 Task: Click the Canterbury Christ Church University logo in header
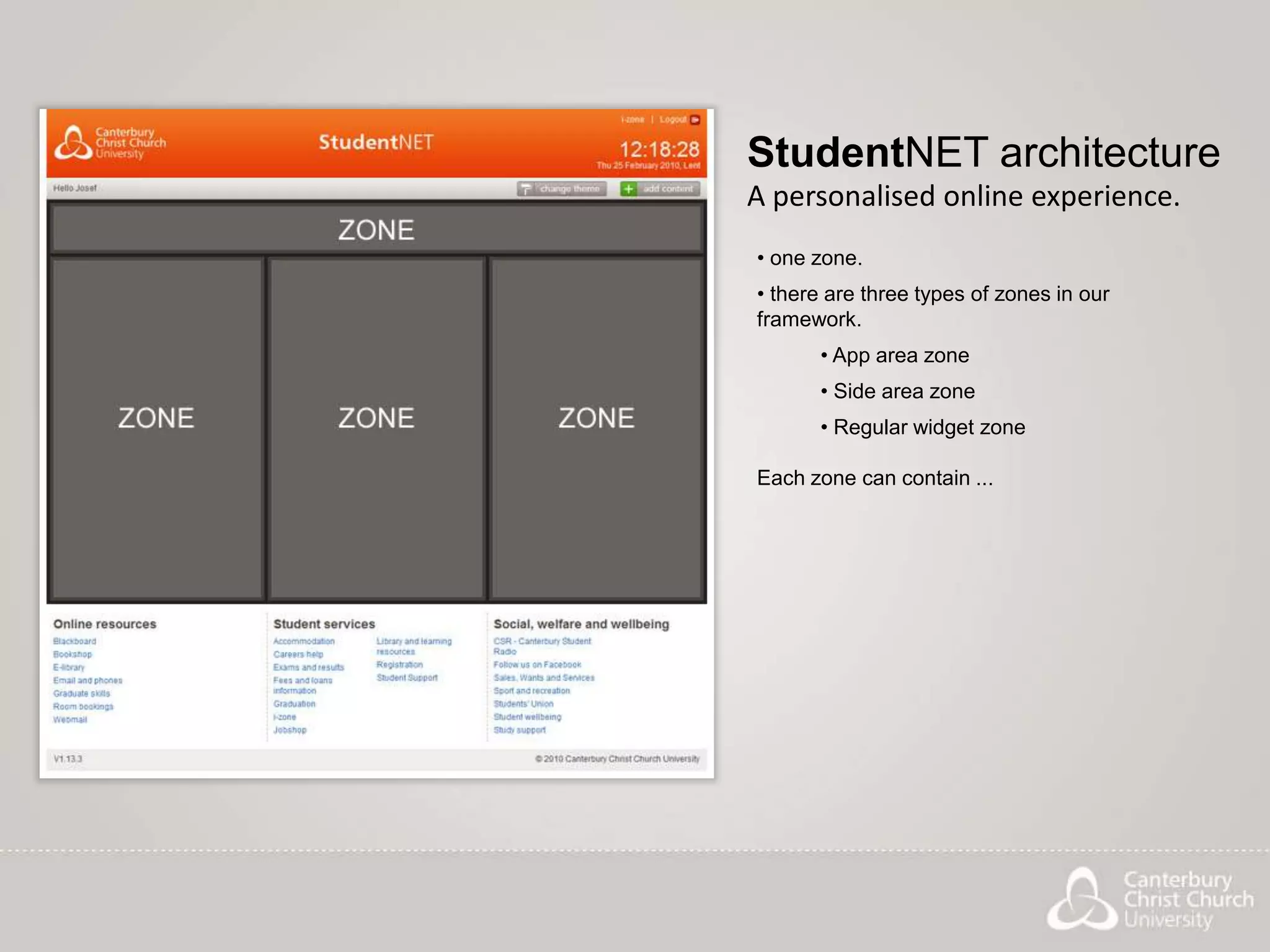(110, 143)
